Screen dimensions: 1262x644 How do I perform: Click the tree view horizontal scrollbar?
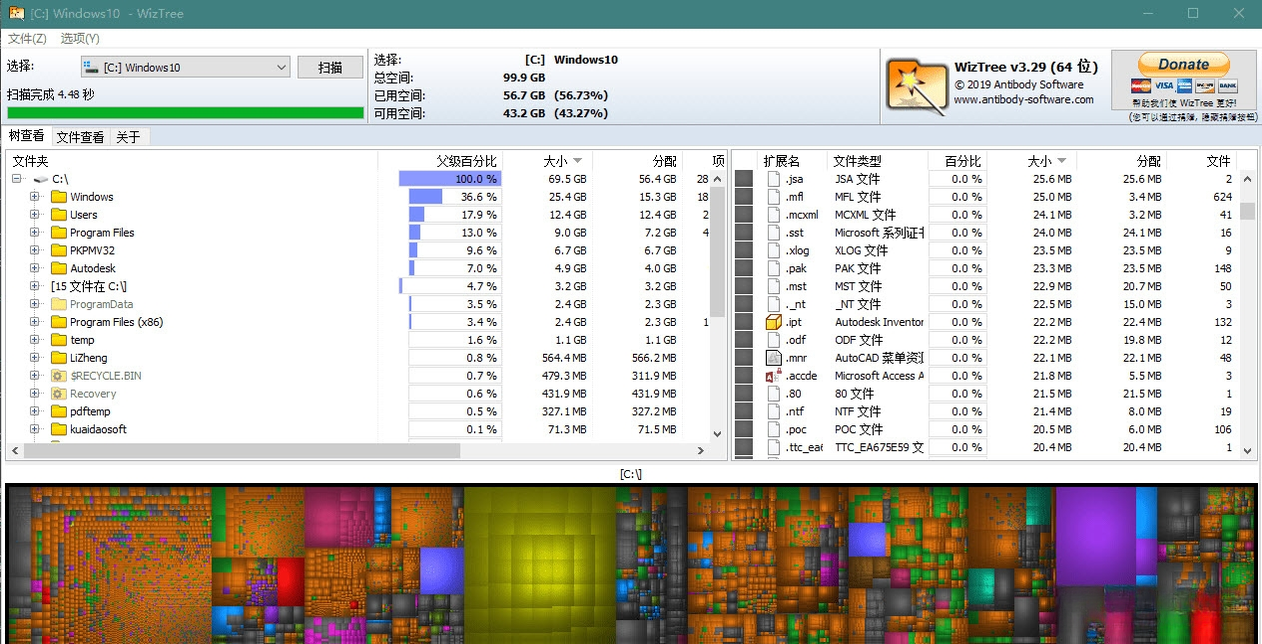tap(242, 451)
